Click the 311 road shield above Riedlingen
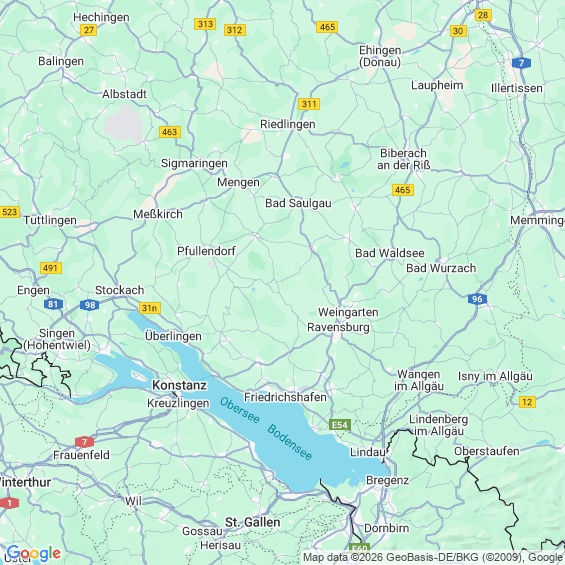Viewport: 565px width, 565px height. (309, 104)
